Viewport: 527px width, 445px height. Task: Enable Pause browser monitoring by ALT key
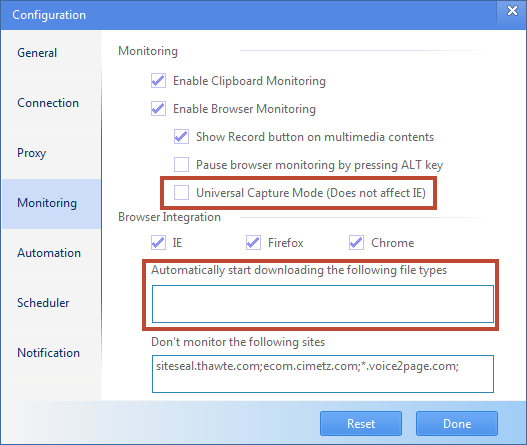pos(181,164)
